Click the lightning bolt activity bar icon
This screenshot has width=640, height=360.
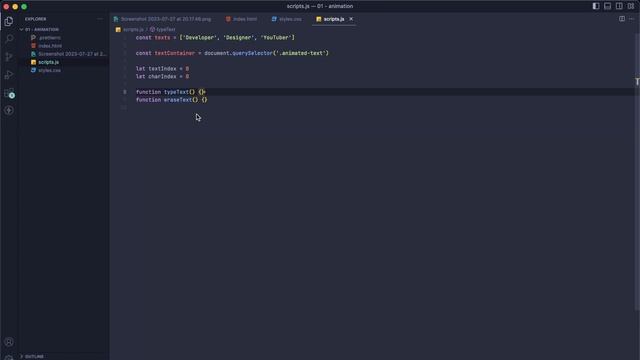click(9, 110)
